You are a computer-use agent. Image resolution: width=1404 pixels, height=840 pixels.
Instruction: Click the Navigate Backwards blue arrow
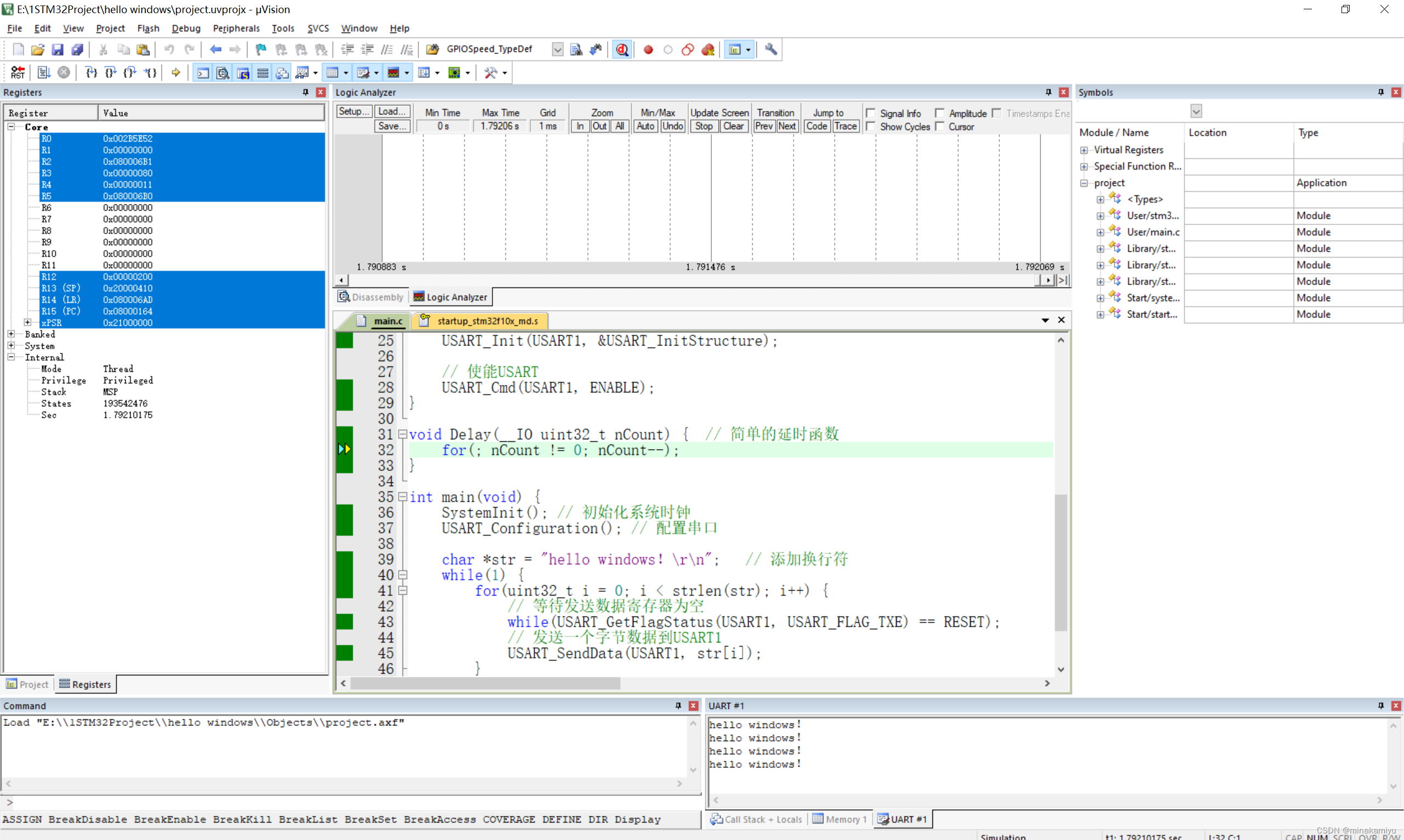(x=215, y=50)
